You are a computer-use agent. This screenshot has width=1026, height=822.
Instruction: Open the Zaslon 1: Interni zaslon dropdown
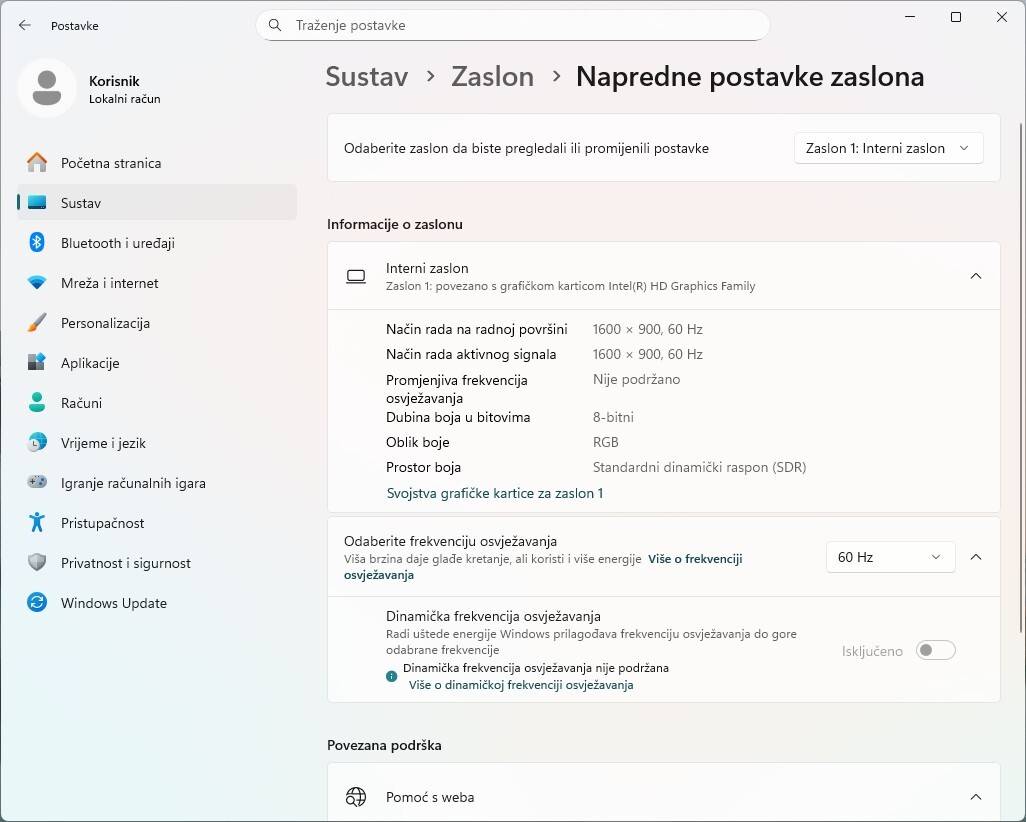pyautogui.click(x=888, y=148)
